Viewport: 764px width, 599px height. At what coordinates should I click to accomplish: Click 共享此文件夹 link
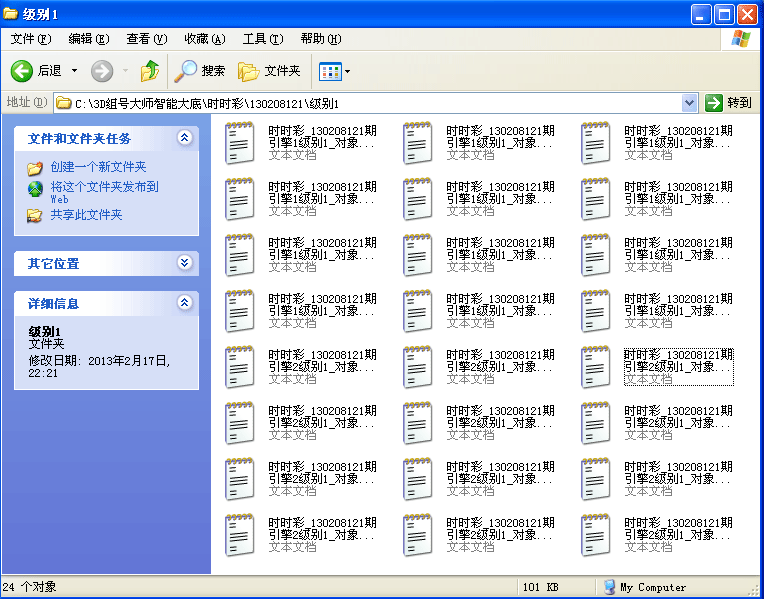(x=86, y=215)
